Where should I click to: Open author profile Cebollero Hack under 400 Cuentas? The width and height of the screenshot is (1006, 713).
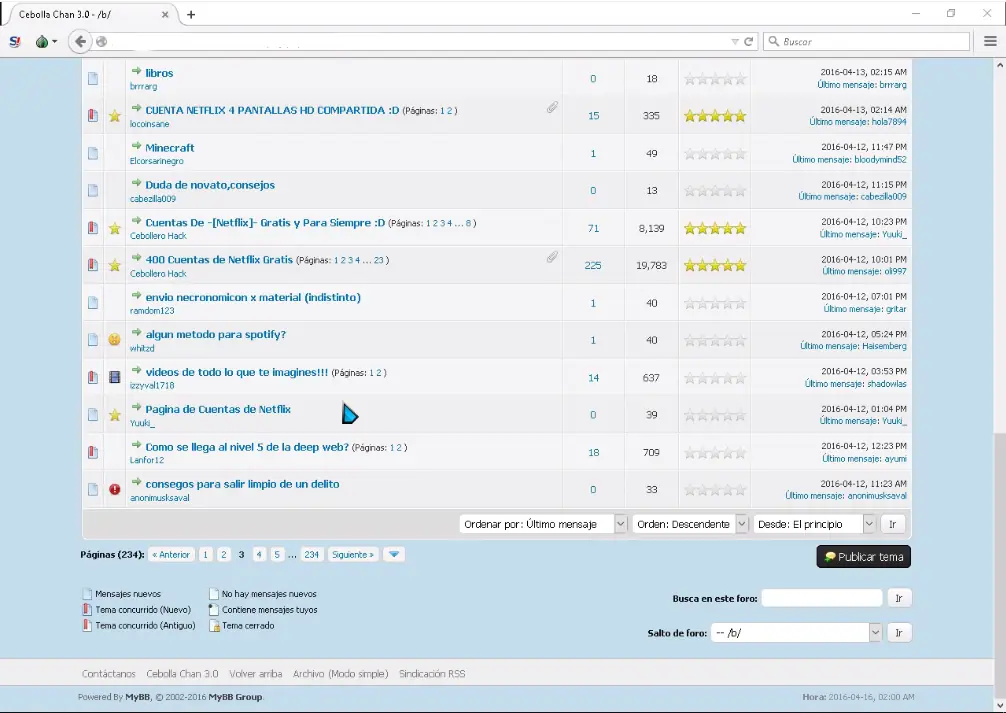pos(158,273)
